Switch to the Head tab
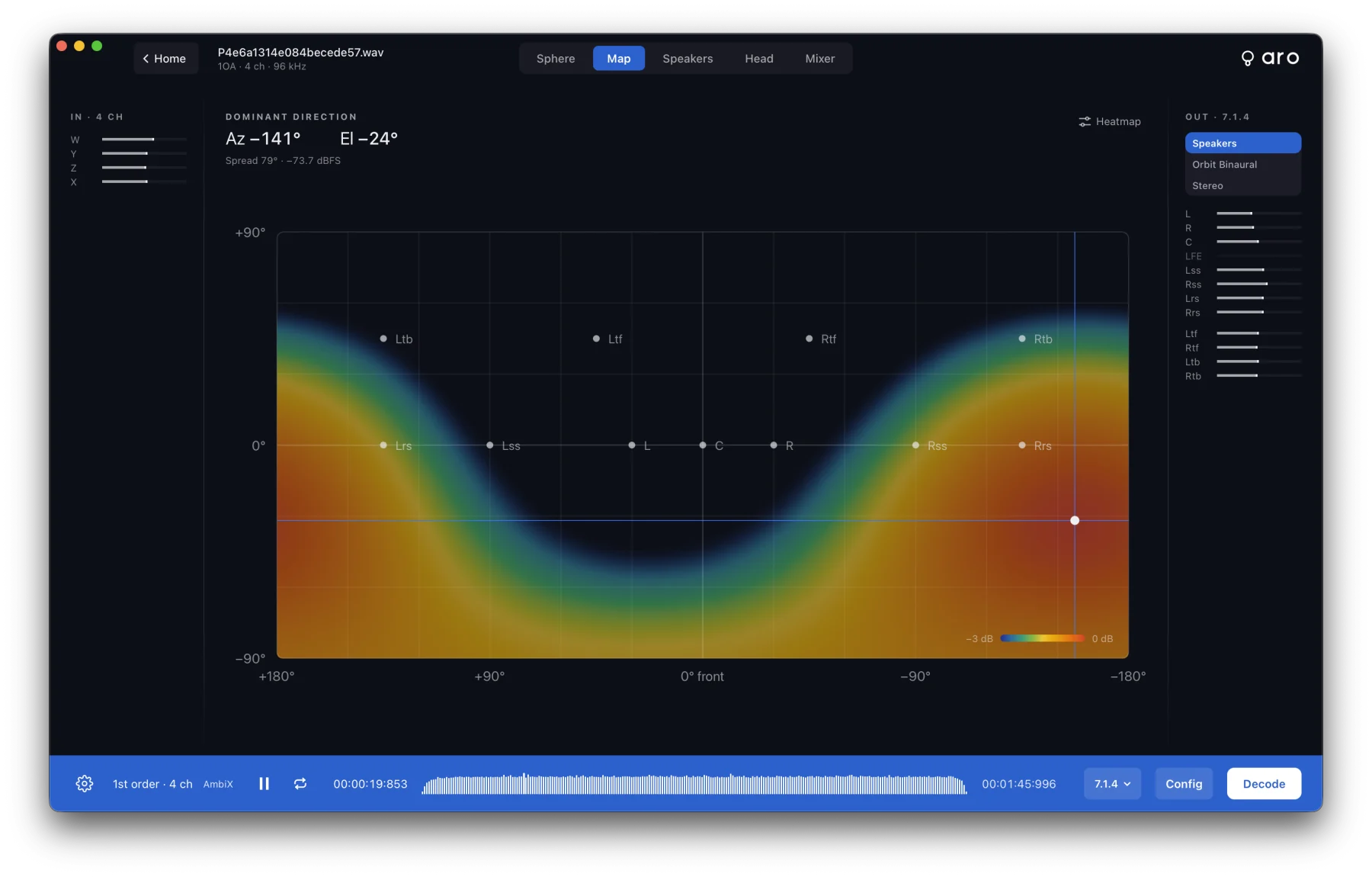The height and width of the screenshot is (877, 1372). pos(759,59)
